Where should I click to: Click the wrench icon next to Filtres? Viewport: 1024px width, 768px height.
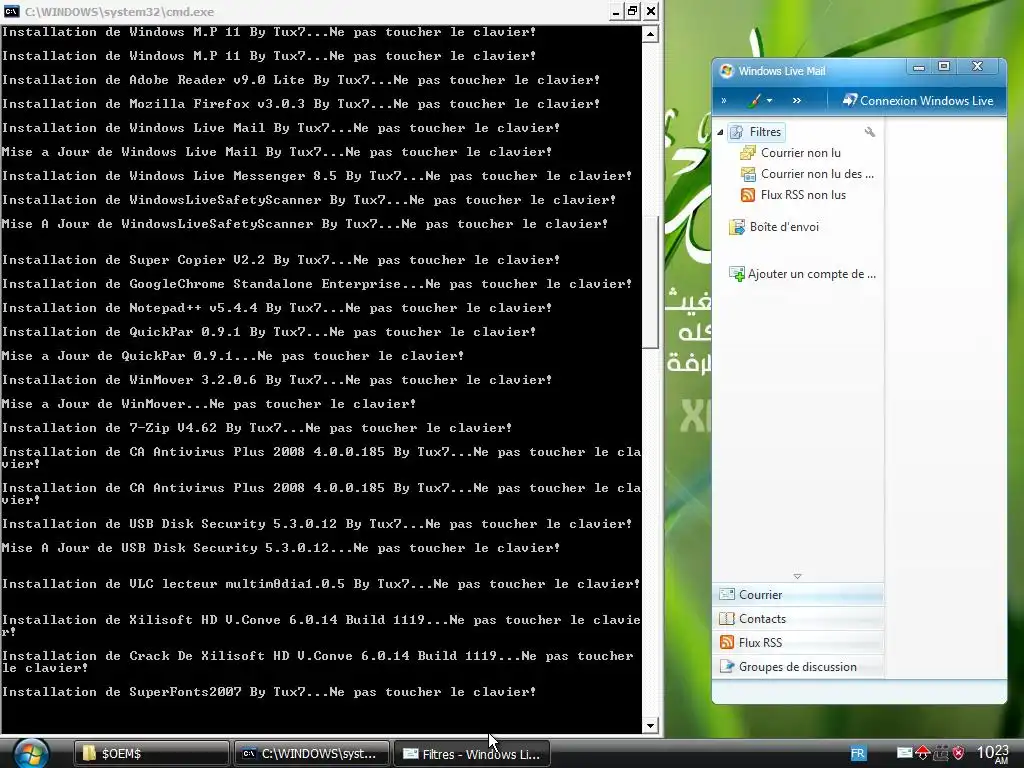click(x=869, y=132)
